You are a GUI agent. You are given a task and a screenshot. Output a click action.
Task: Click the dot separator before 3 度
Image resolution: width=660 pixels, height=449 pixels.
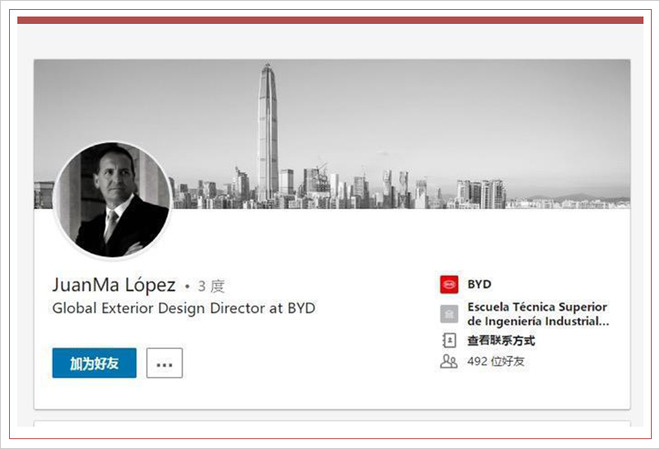click(187, 287)
